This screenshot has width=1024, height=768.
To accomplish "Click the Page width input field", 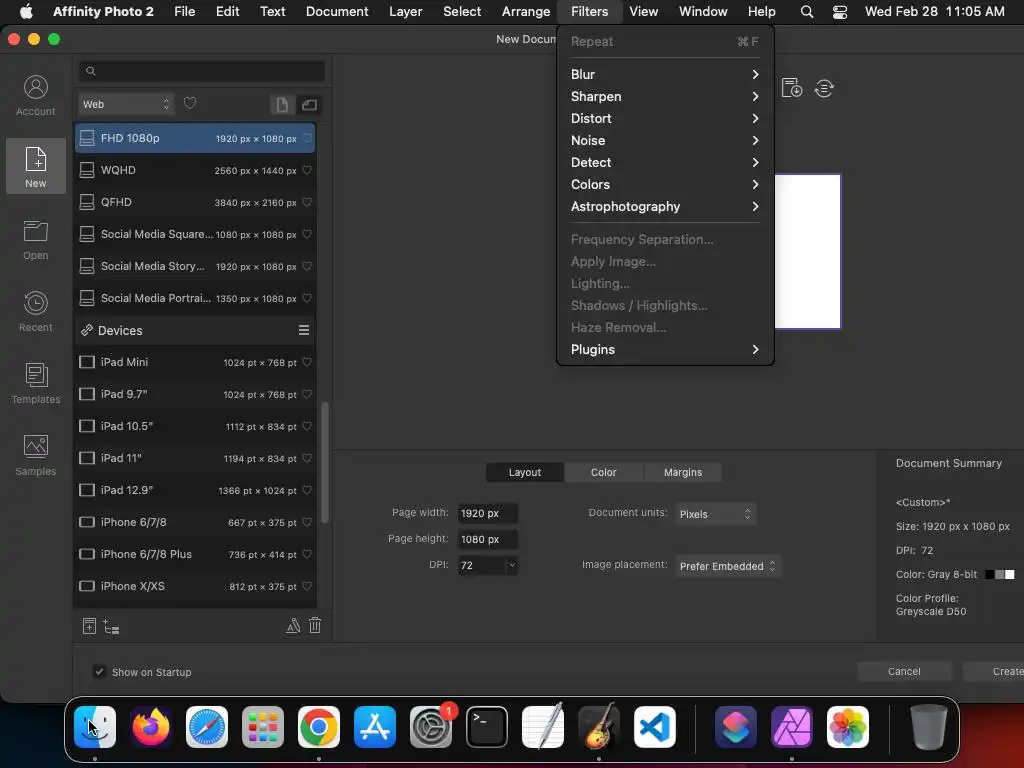I will pos(488,513).
